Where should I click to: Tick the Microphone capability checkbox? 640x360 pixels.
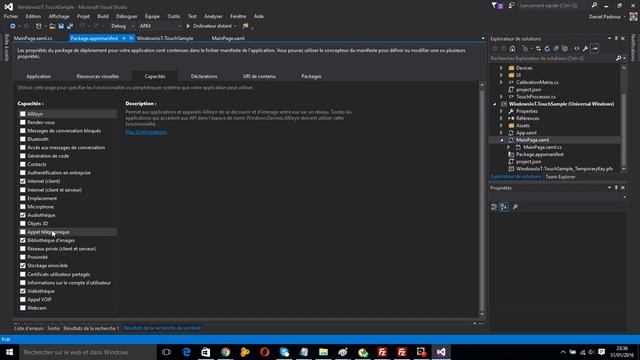(23, 207)
